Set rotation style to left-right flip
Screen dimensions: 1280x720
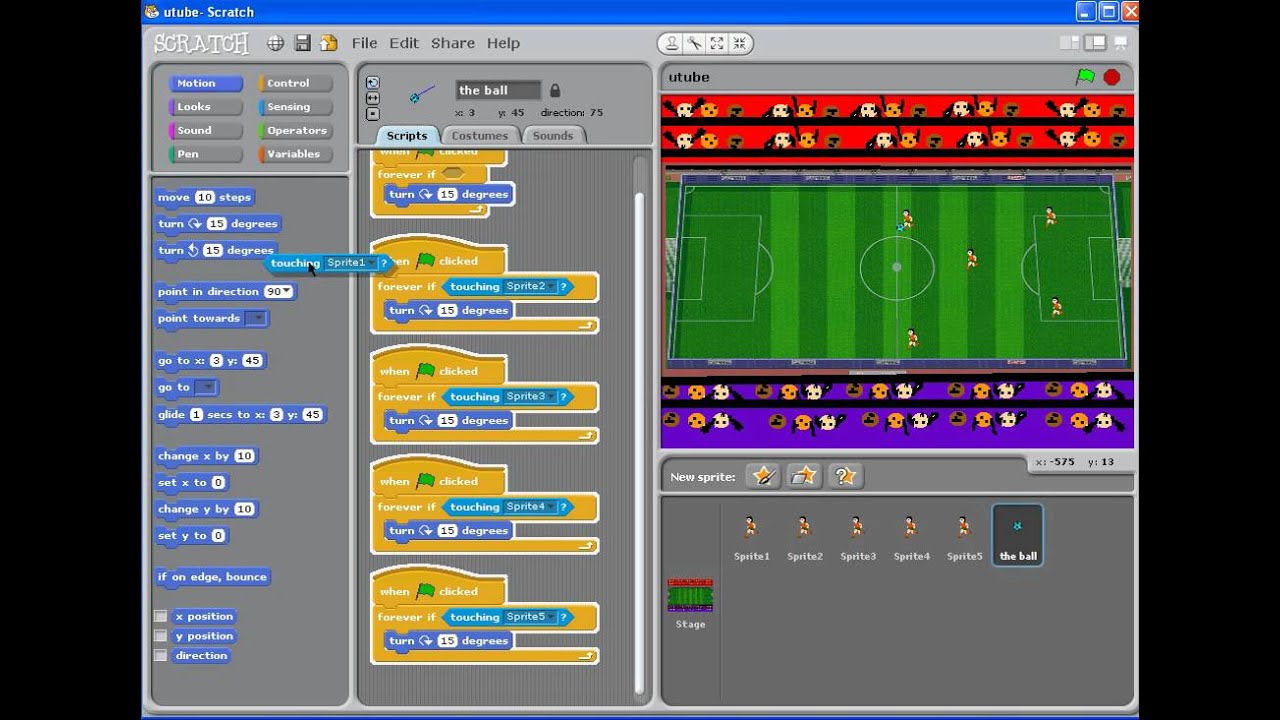pyautogui.click(x=373, y=98)
